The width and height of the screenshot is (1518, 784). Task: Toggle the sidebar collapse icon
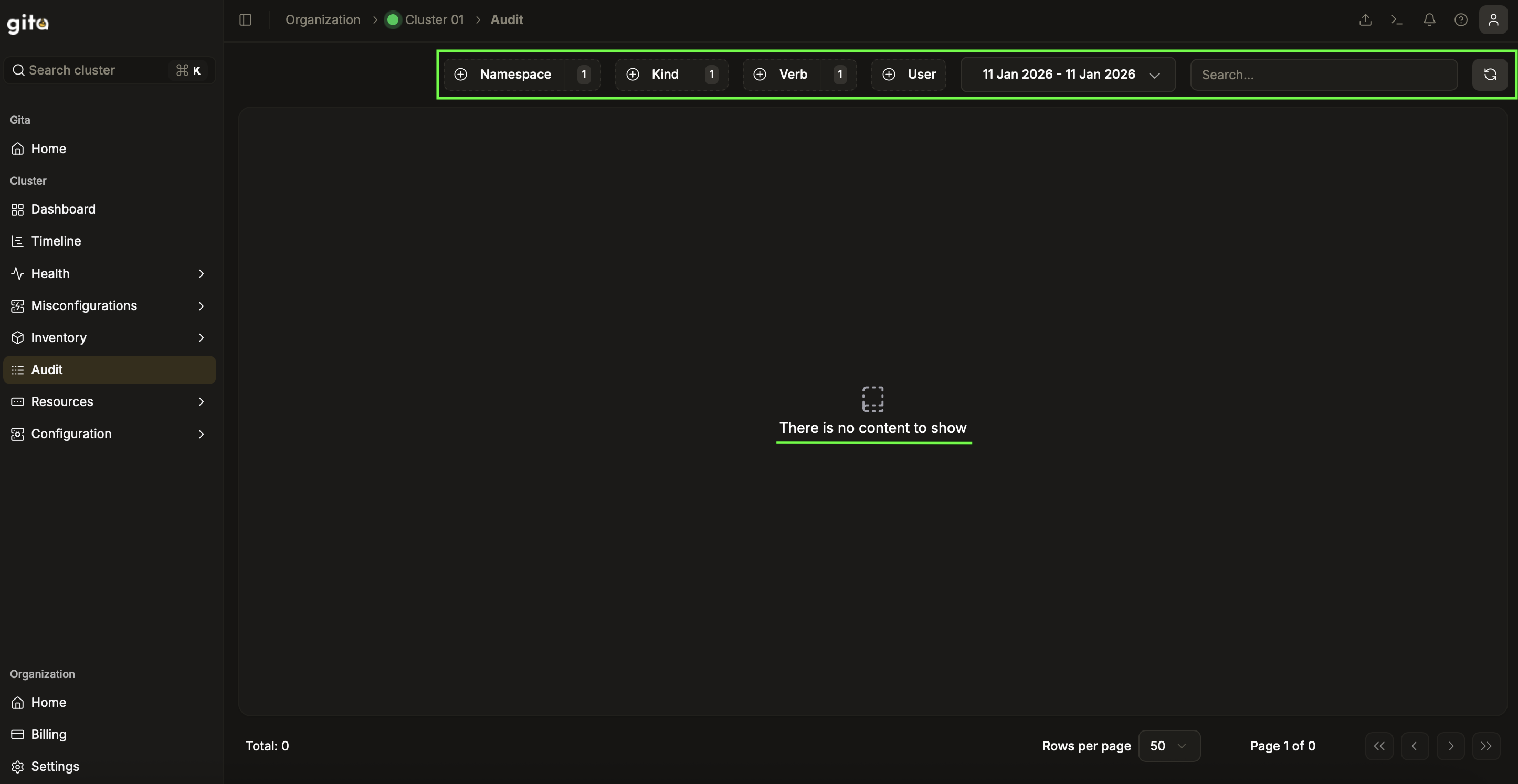pos(246,20)
